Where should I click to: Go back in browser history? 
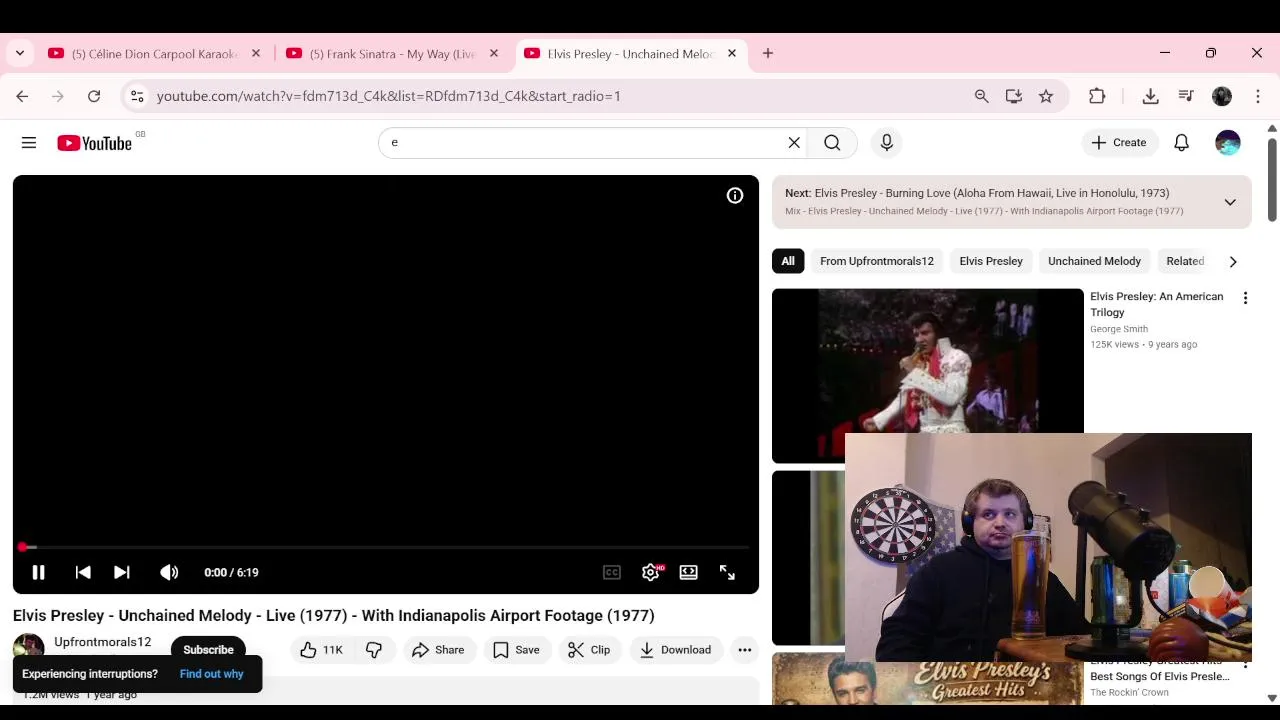click(22, 96)
